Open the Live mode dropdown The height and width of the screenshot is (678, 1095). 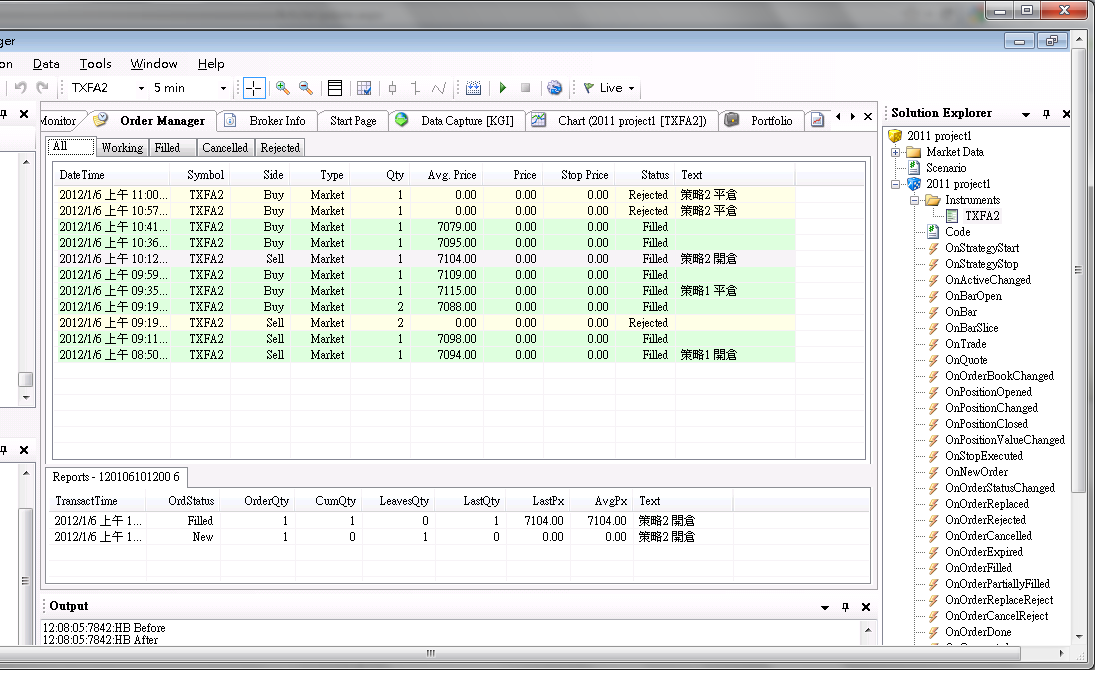coord(631,88)
